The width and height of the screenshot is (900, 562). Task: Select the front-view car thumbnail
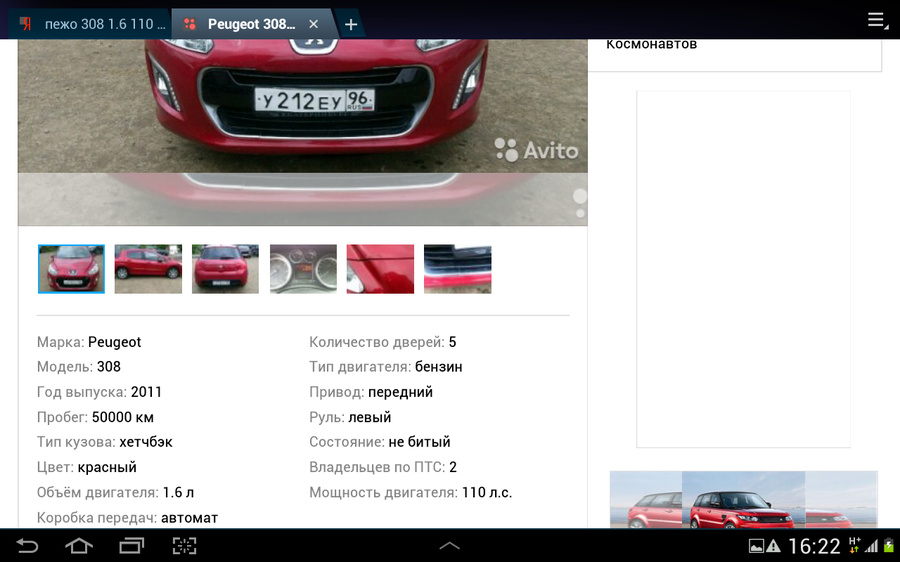click(71, 269)
